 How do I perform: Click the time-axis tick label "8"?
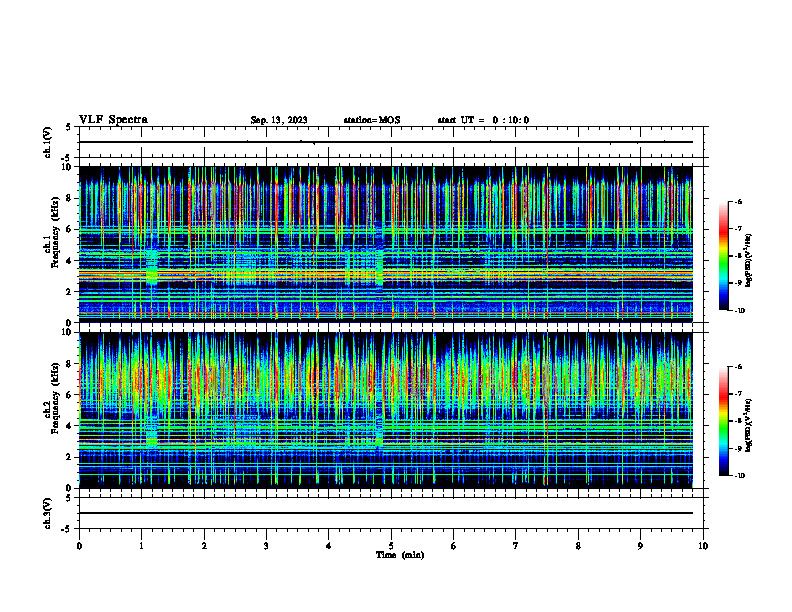coord(578,546)
